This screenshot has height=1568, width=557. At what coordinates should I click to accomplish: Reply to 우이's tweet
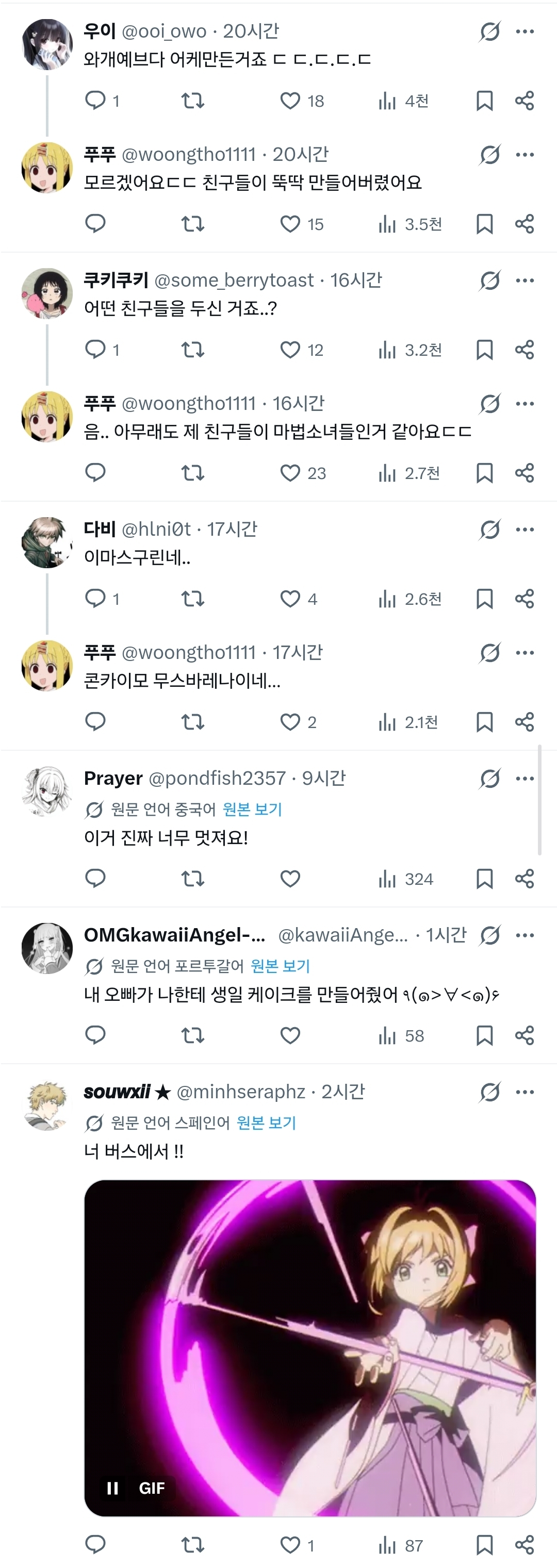[x=95, y=101]
